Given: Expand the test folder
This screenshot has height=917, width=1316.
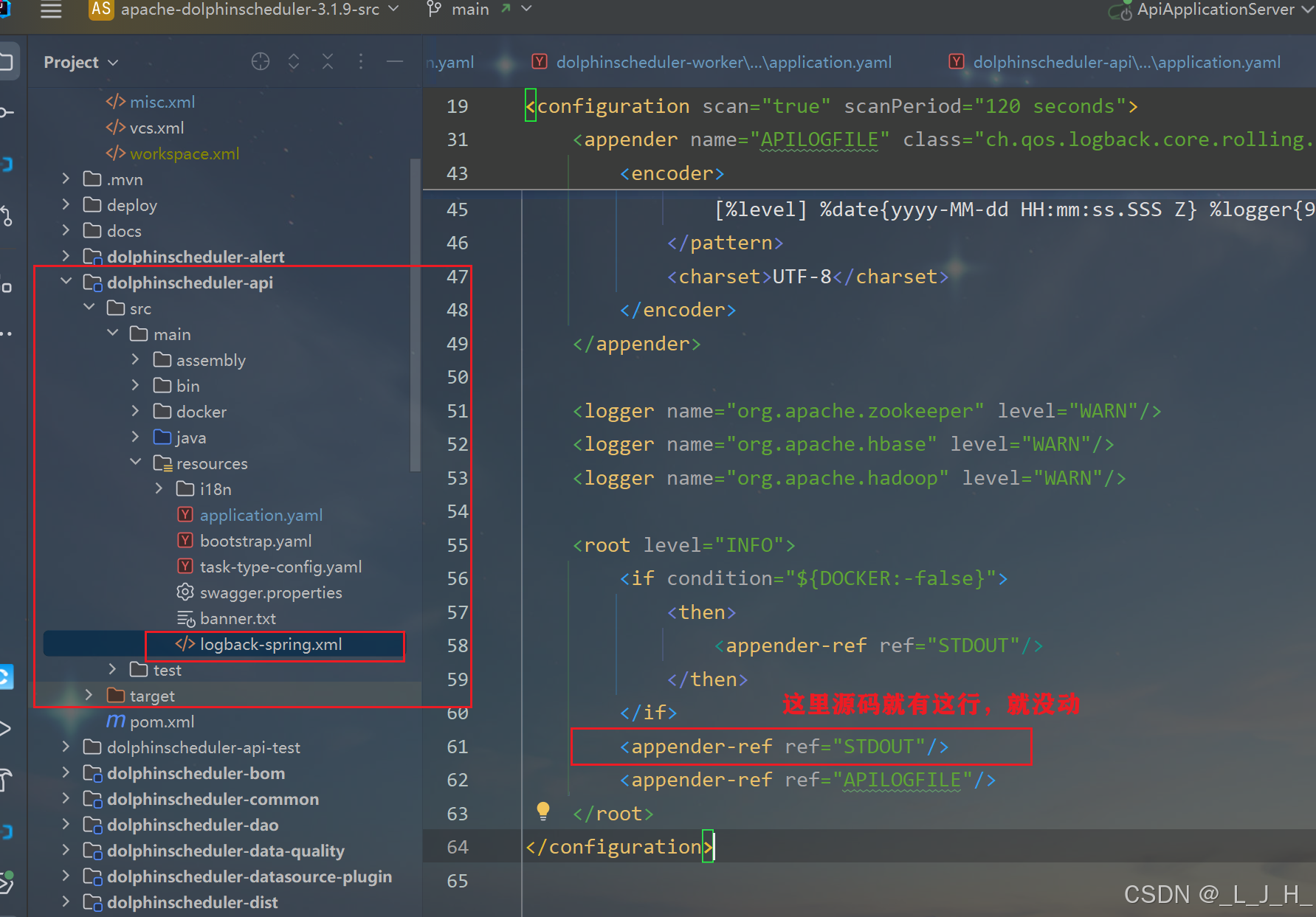Looking at the screenshot, I should [113, 669].
